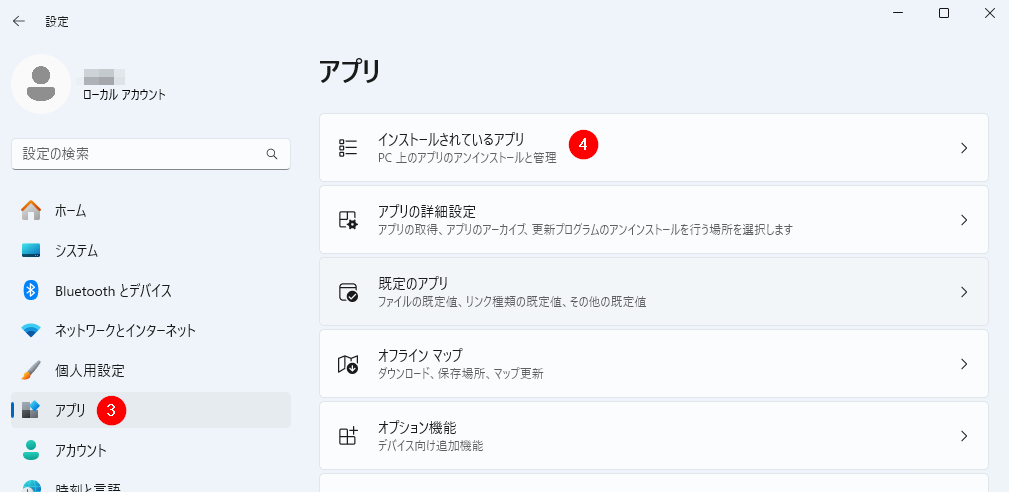Click the 設定 window title text

click(57, 22)
